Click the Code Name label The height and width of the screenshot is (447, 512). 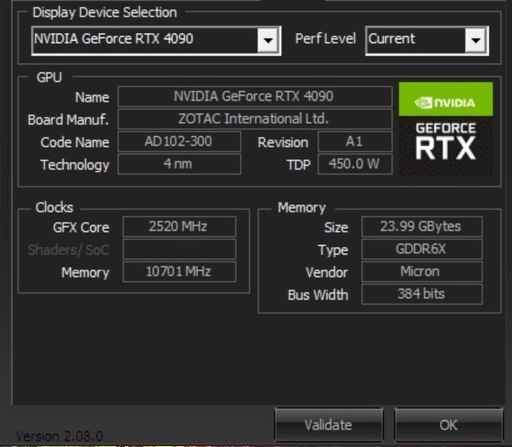(x=75, y=142)
